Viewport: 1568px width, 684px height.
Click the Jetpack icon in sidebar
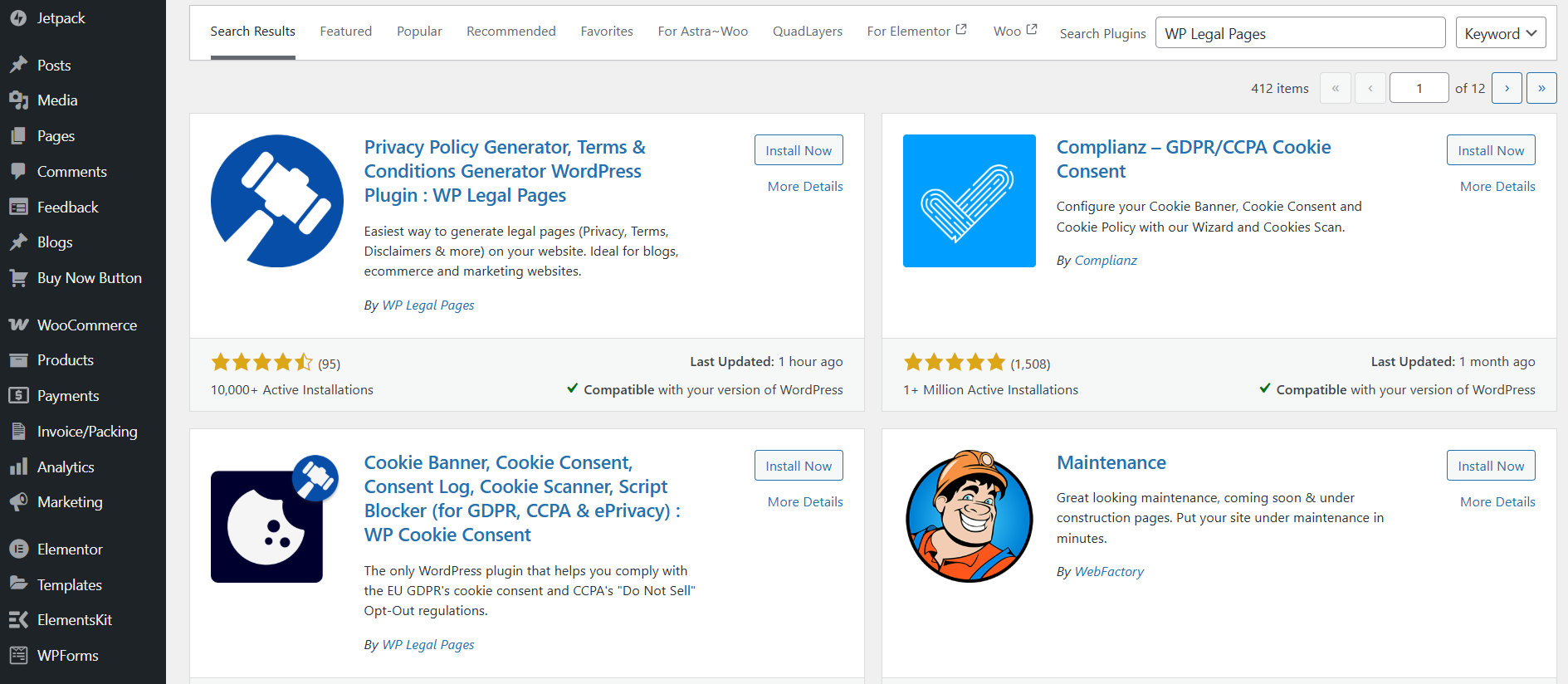click(18, 18)
